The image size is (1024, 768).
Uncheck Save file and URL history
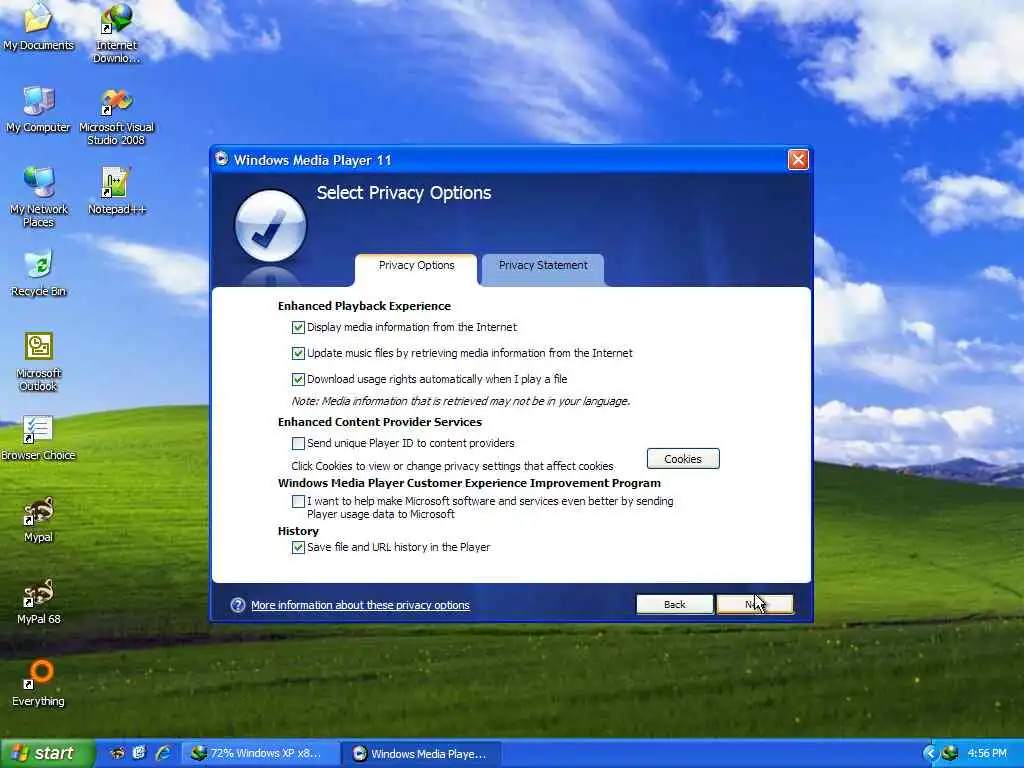tap(298, 547)
